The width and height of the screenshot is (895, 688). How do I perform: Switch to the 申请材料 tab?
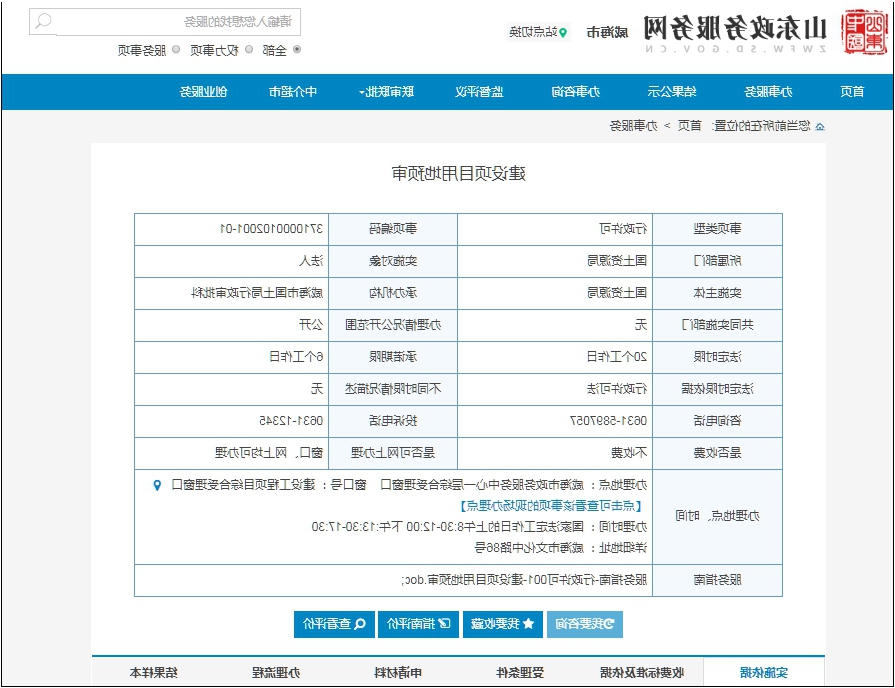tap(398, 673)
